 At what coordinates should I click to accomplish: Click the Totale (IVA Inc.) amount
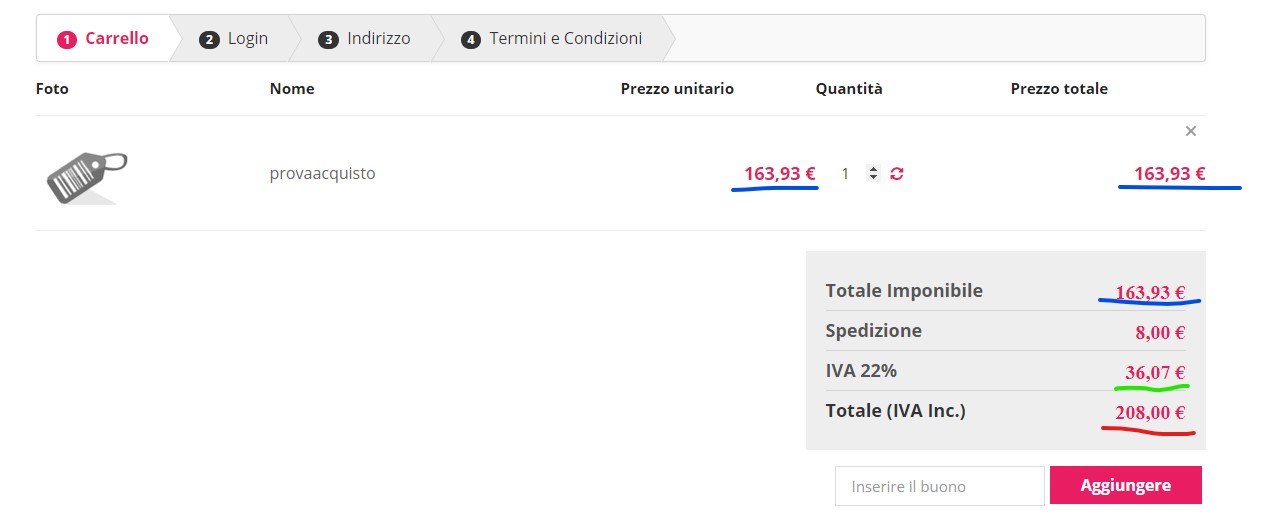tap(1150, 412)
